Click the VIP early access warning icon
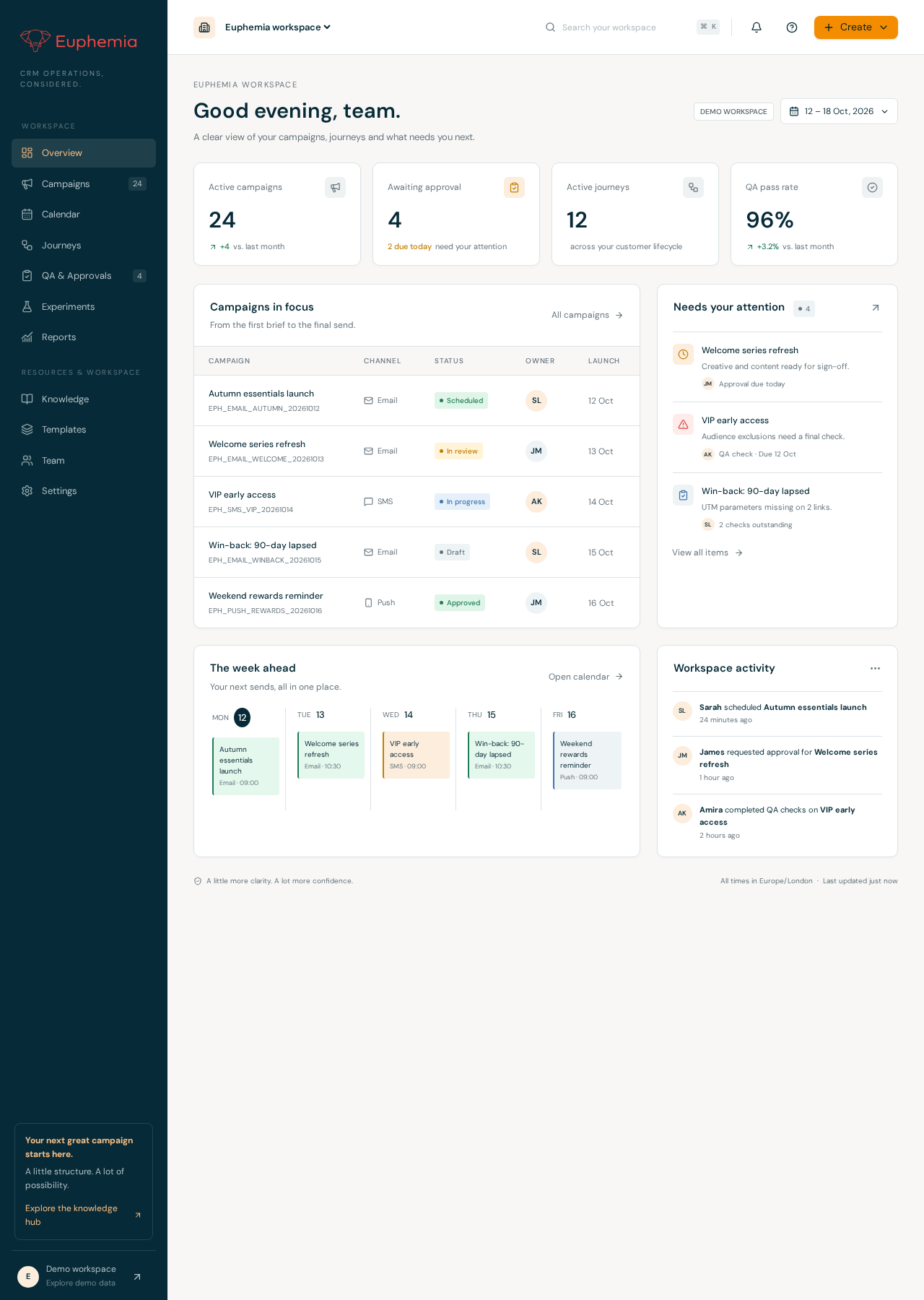This screenshot has width=924, height=1300. pos(683,425)
